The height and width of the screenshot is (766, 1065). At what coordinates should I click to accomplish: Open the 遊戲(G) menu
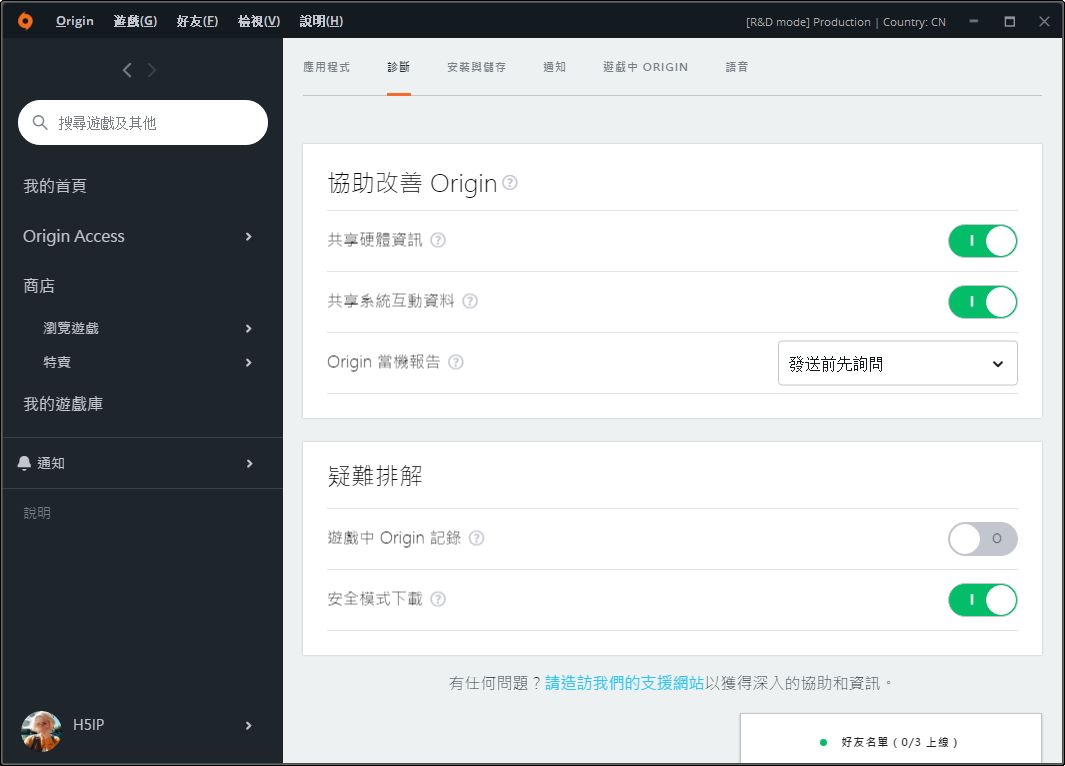point(135,21)
